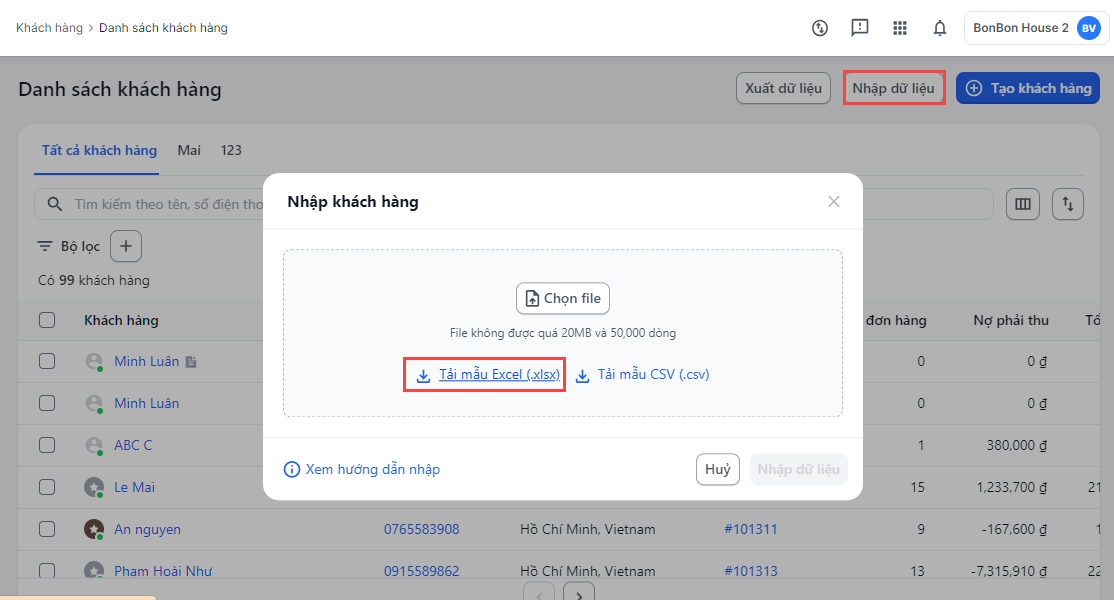
Task: Click the sort arrows icon button
Action: click(x=1068, y=204)
